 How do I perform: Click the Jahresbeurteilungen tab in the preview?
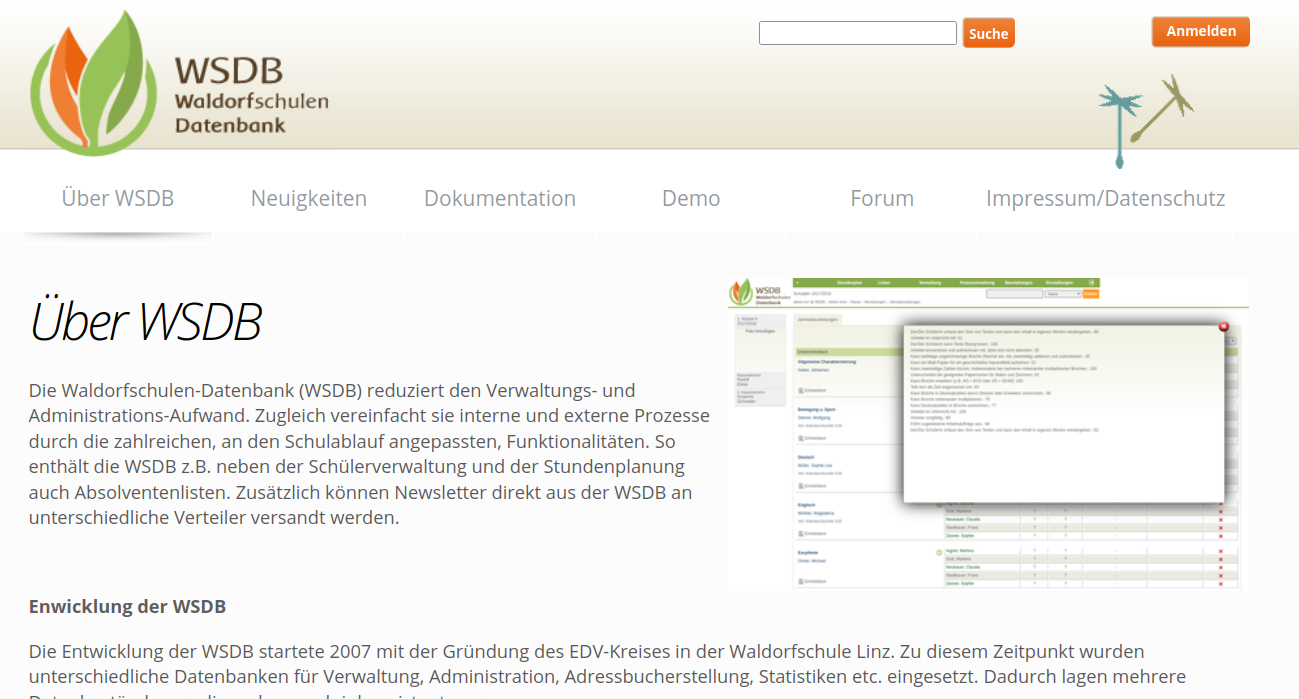click(818, 319)
